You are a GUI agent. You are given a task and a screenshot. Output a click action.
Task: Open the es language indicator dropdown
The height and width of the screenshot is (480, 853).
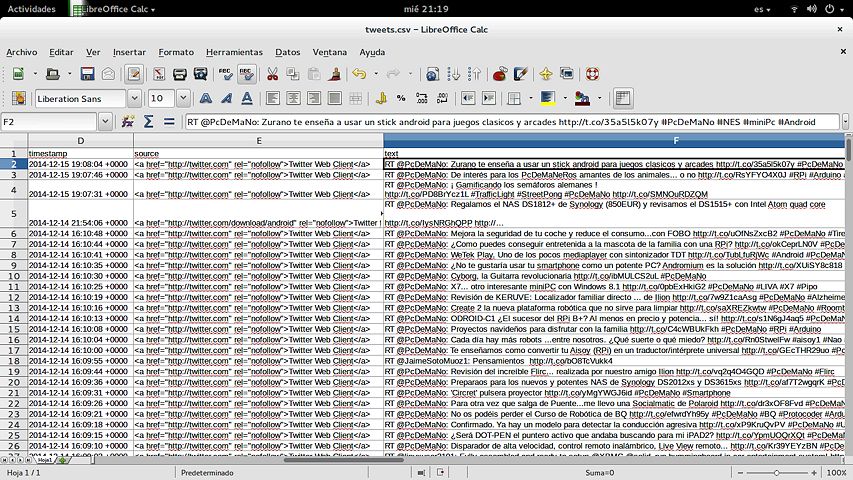point(762,9)
